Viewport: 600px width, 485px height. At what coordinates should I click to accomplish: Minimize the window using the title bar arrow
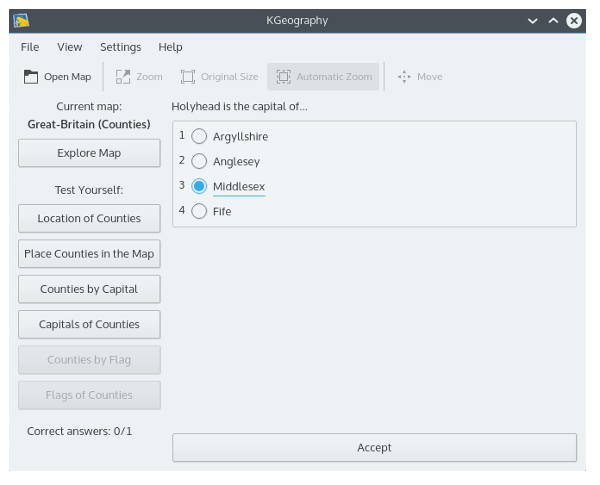[532, 20]
